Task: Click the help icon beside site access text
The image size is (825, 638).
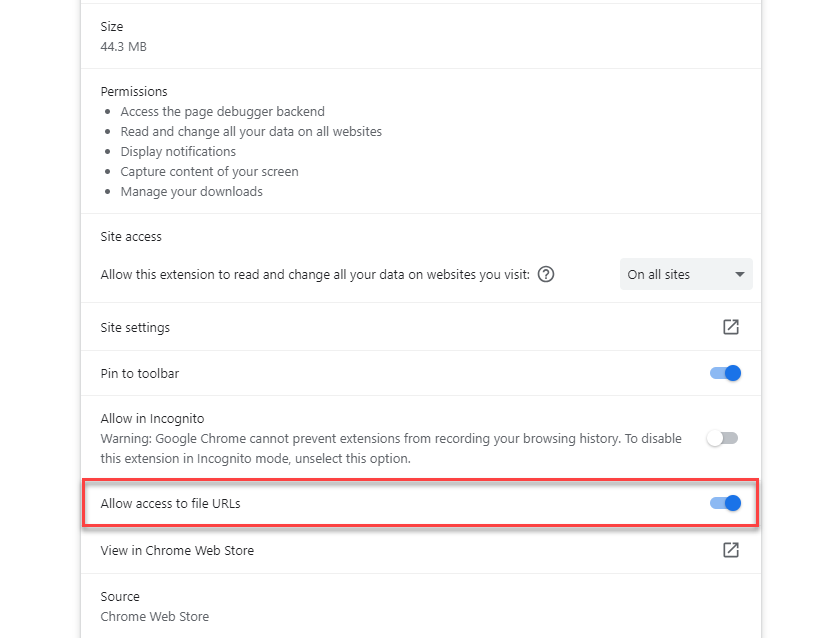Action: (x=546, y=274)
